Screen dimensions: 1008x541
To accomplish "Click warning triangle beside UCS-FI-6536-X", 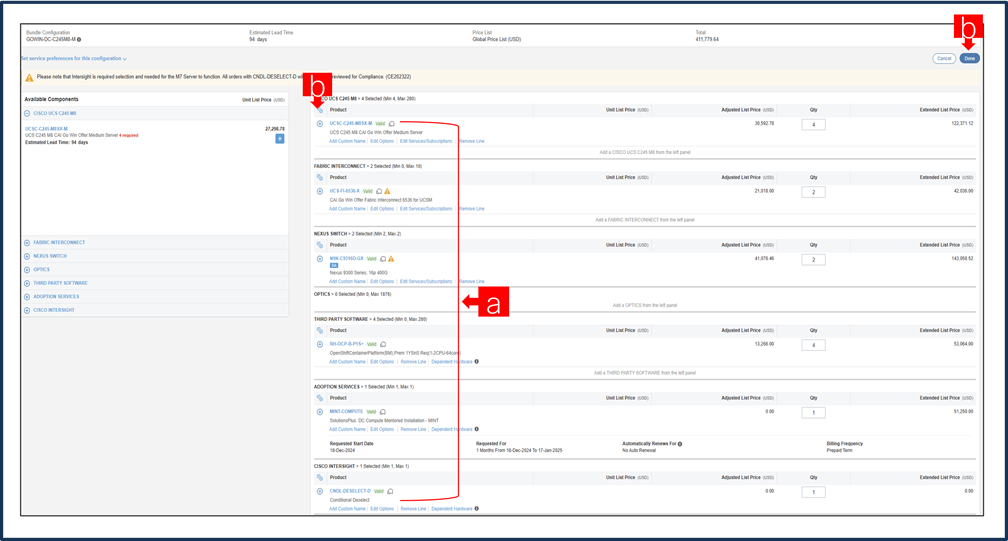I will pos(387,191).
